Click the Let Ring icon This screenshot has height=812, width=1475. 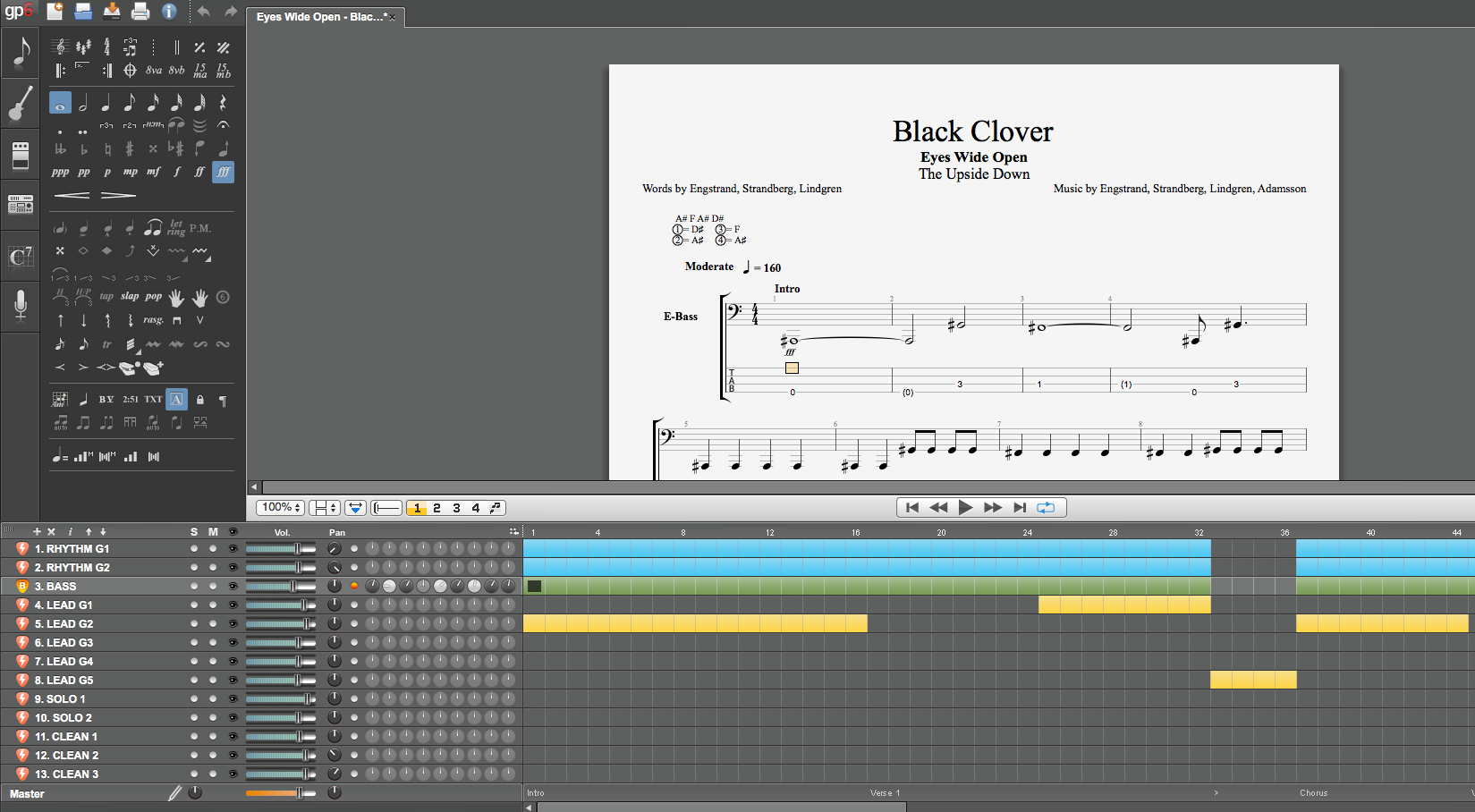[x=176, y=228]
